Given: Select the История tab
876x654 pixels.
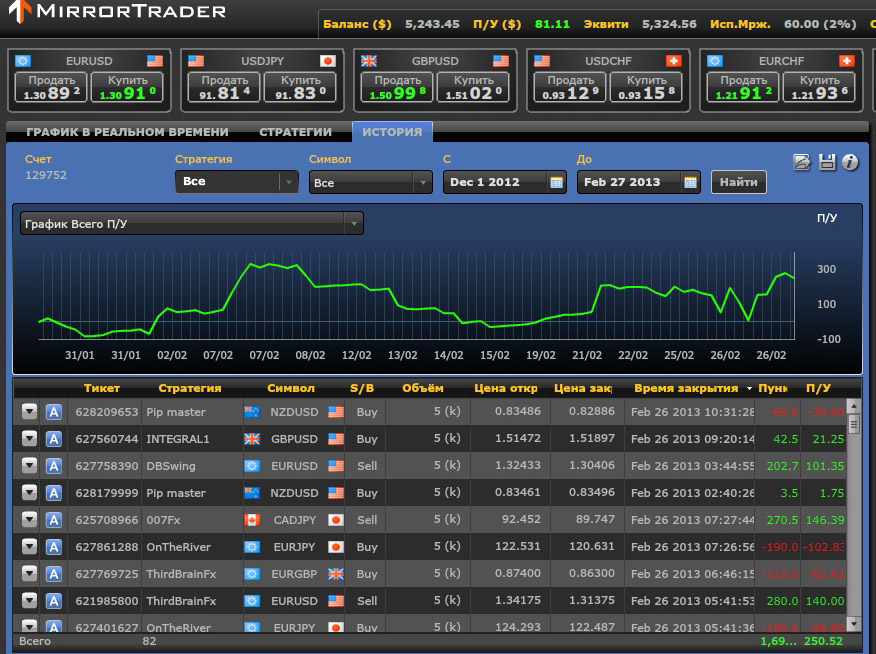Looking at the screenshot, I should [392, 132].
